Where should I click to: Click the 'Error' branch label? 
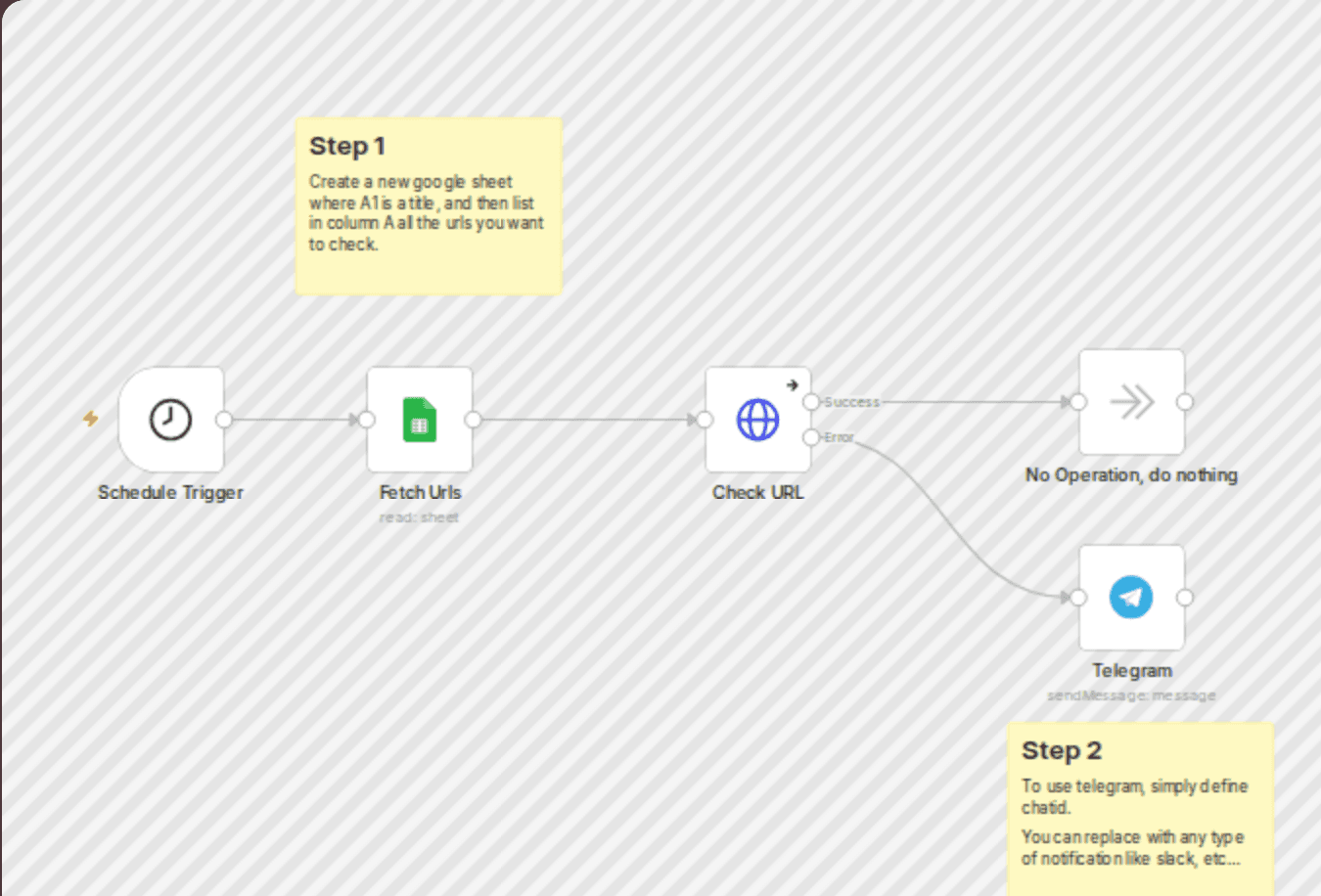[x=840, y=437]
